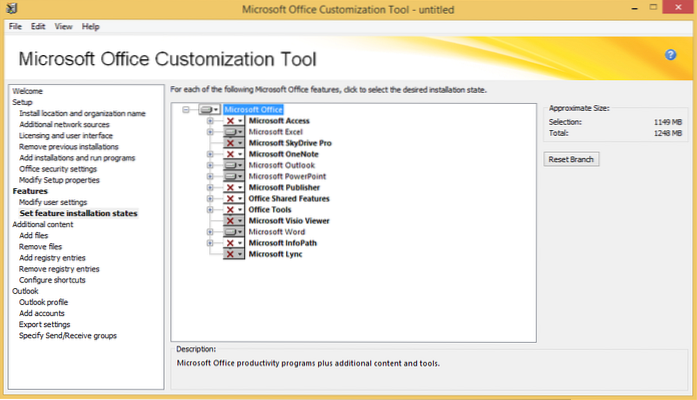Click the Microsoft SkyDrive Pro install state icon
The width and height of the screenshot is (697, 400).
pyautogui.click(x=233, y=143)
